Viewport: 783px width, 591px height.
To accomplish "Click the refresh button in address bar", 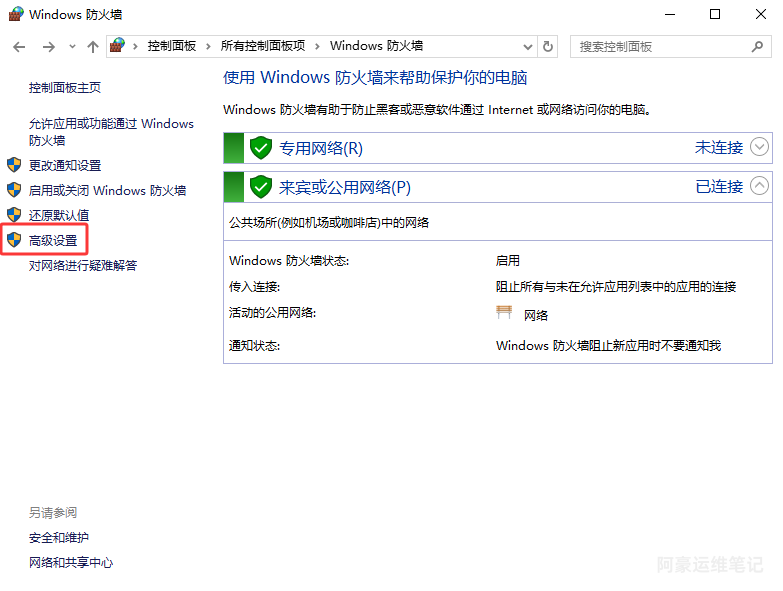I will tap(547, 46).
